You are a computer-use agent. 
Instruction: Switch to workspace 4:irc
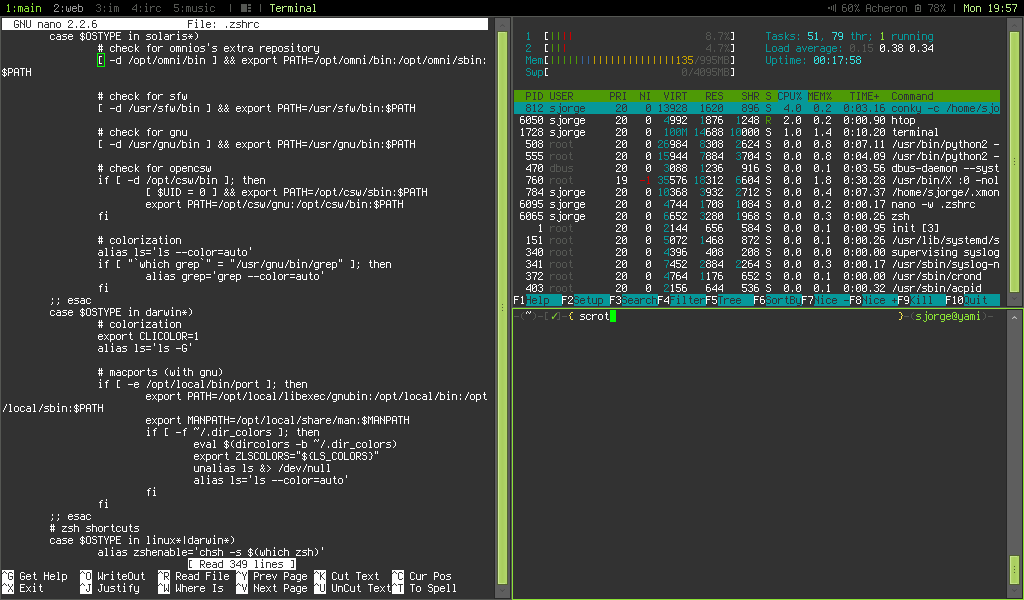pyautogui.click(x=146, y=8)
